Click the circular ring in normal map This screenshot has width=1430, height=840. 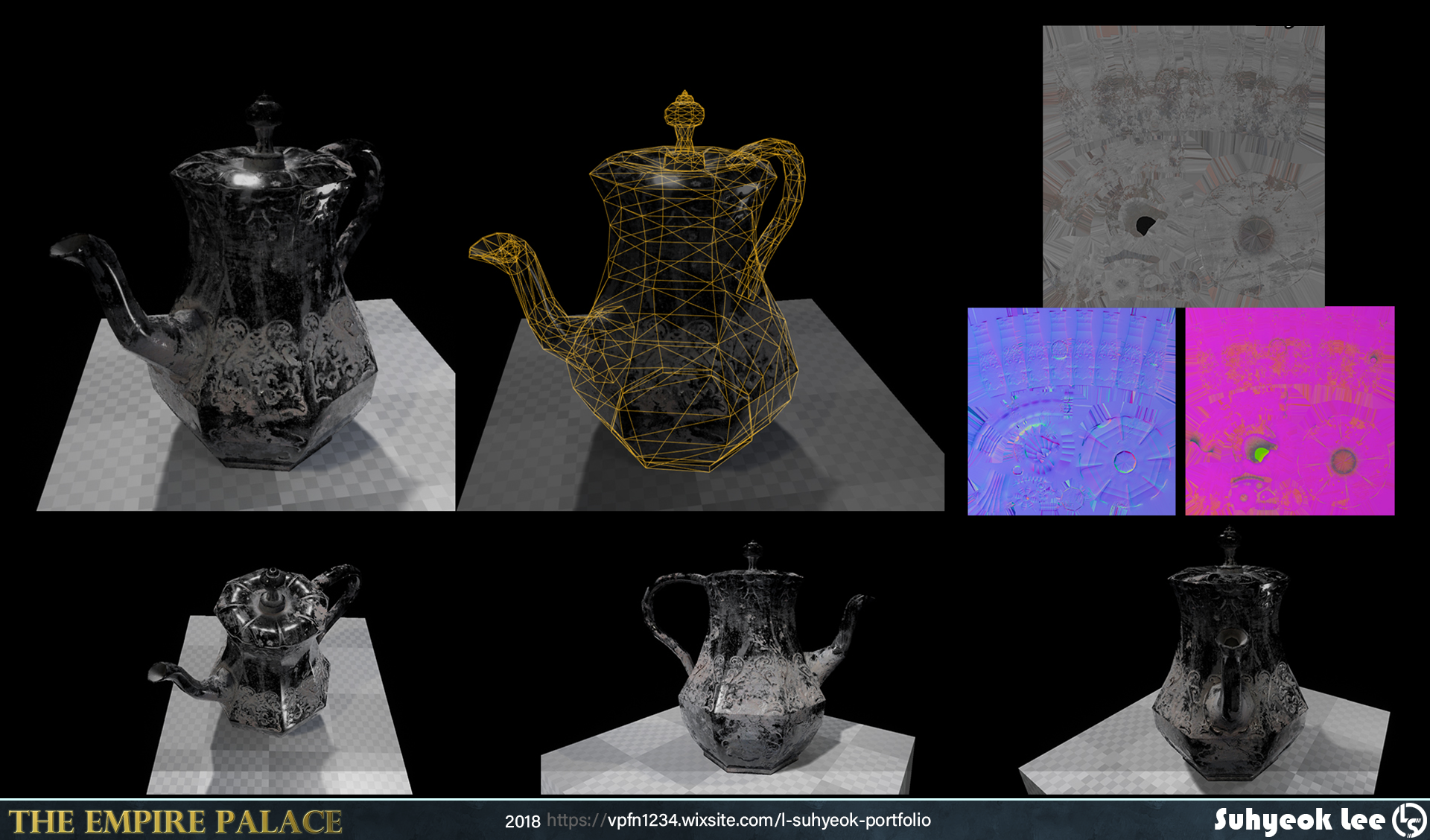[1125, 462]
